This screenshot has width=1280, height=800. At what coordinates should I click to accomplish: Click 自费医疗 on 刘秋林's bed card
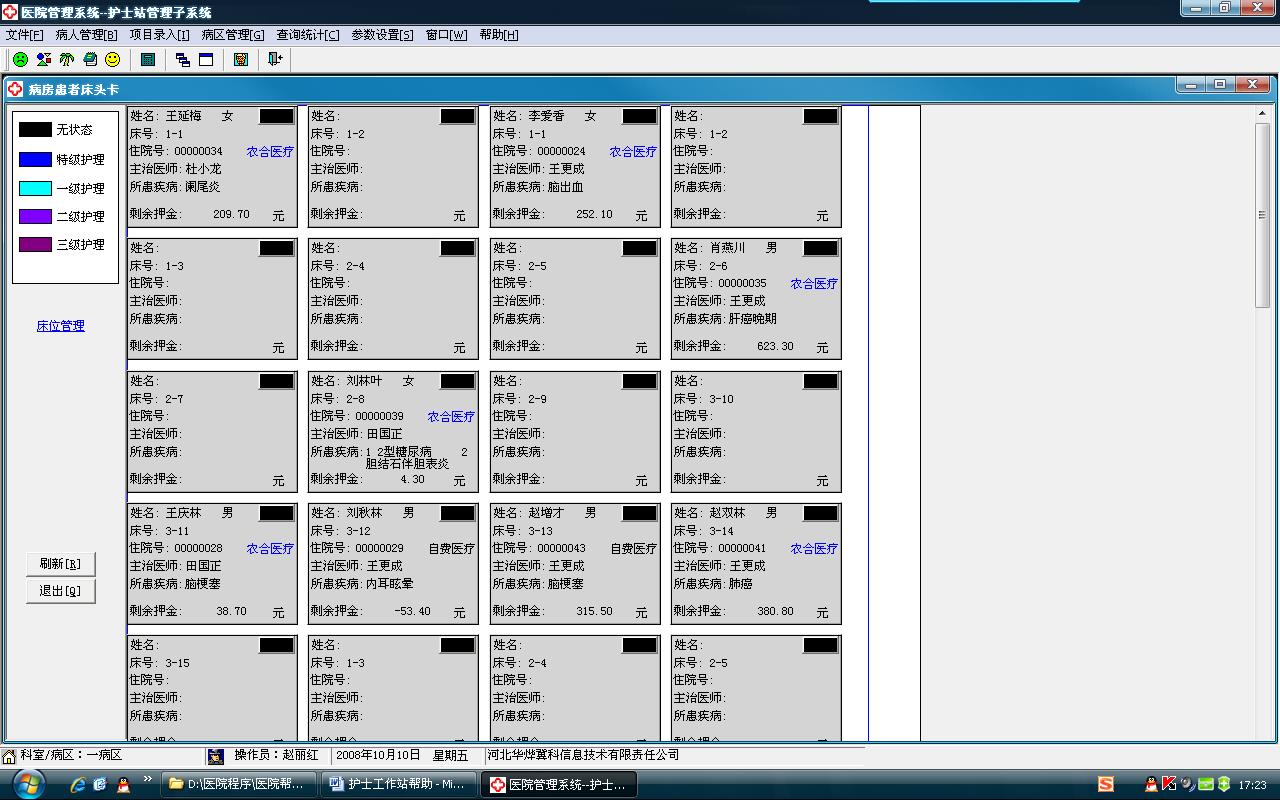tap(451, 549)
